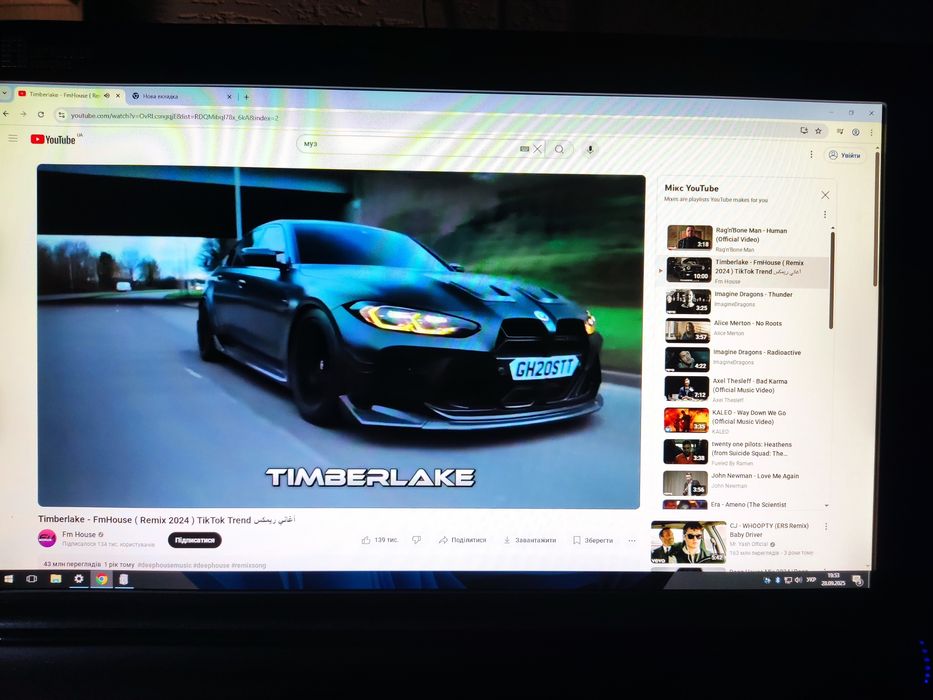Install app icon in address bar
The image size is (933, 700).
pos(804,130)
